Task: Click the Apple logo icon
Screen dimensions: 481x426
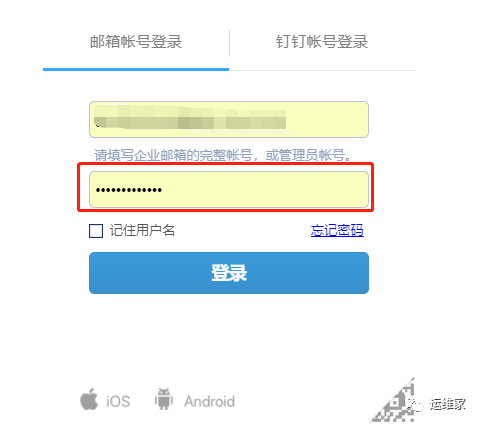Action: point(89,399)
